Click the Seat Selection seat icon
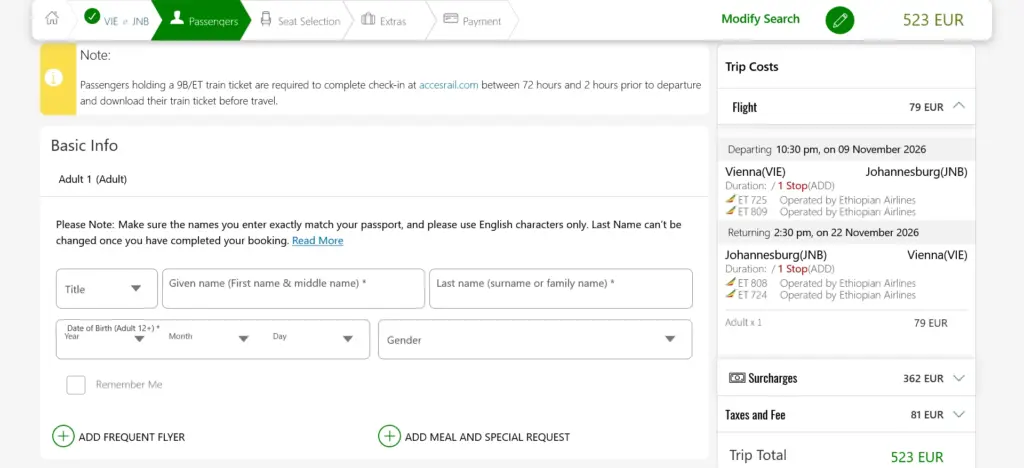The width and height of the screenshot is (1024, 468). (x=266, y=20)
